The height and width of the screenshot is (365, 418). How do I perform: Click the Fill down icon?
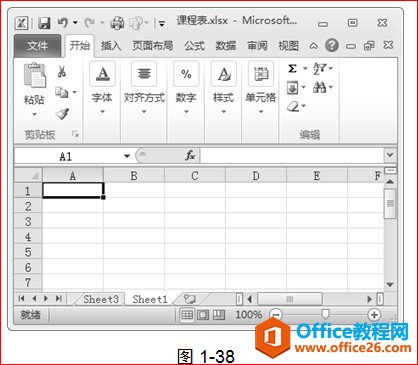pyautogui.click(x=292, y=88)
